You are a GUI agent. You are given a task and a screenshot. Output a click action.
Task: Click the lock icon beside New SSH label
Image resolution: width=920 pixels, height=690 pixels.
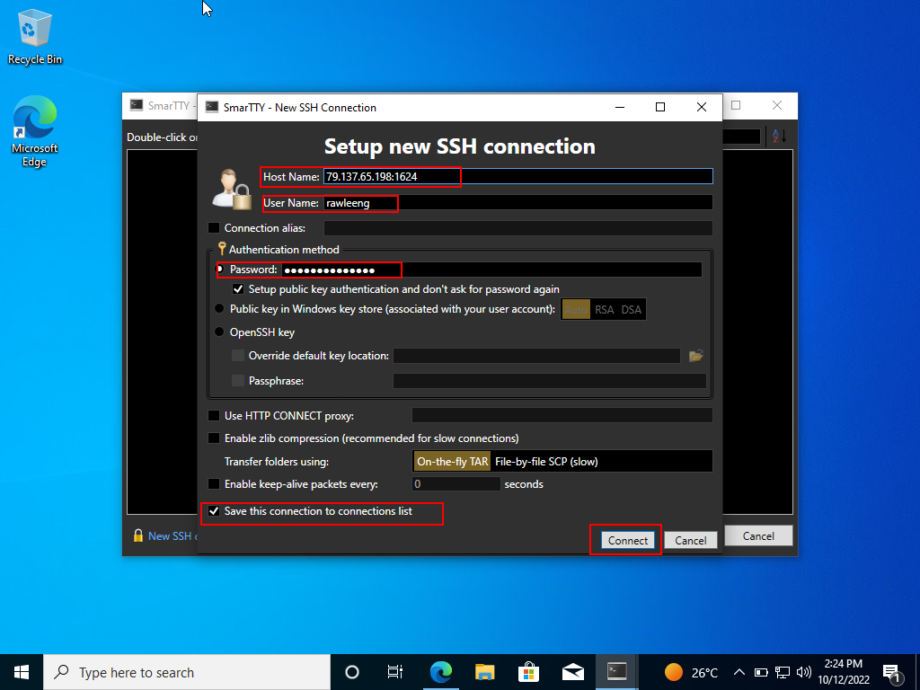click(x=138, y=535)
